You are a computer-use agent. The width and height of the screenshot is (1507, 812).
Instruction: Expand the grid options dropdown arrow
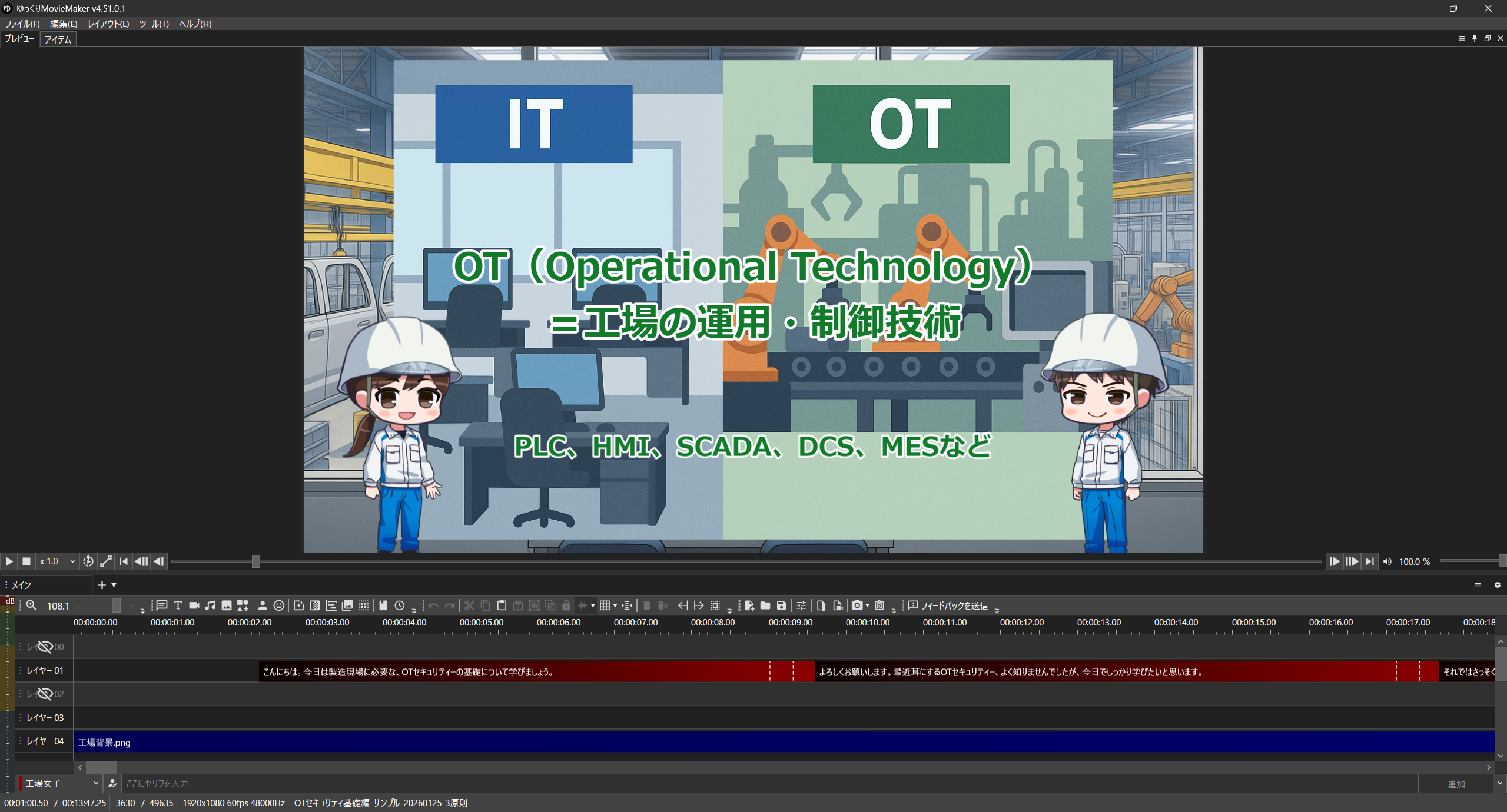(615, 605)
